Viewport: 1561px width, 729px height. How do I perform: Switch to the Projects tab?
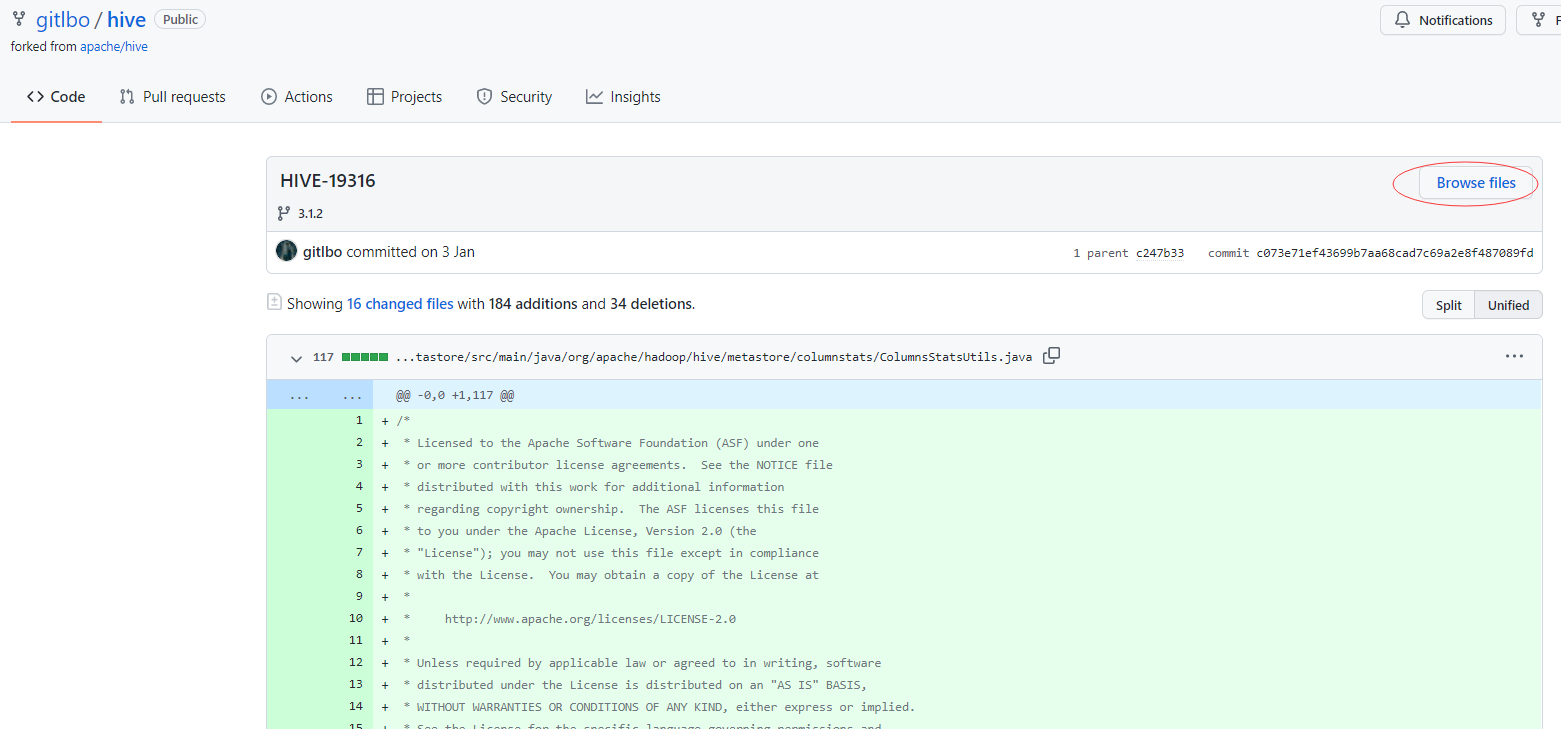click(404, 97)
